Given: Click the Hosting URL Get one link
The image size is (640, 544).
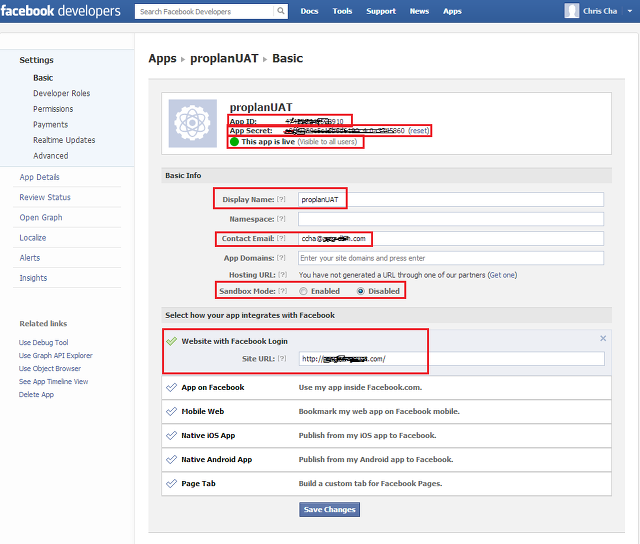Looking at the screenshot, I should pyautogui.click(x=503, y=275).
